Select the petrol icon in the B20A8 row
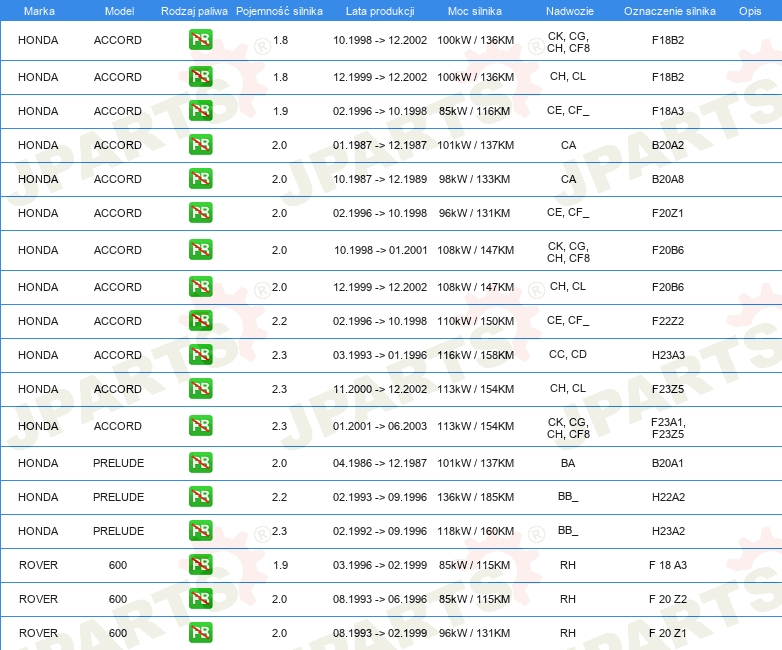782x650 pixels. (200, 179)
